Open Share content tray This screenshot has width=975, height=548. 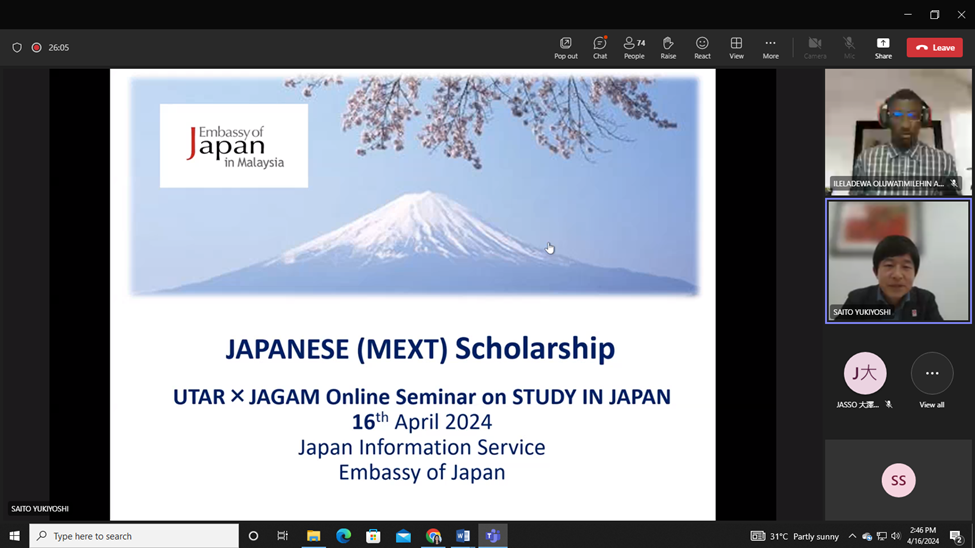883,48
